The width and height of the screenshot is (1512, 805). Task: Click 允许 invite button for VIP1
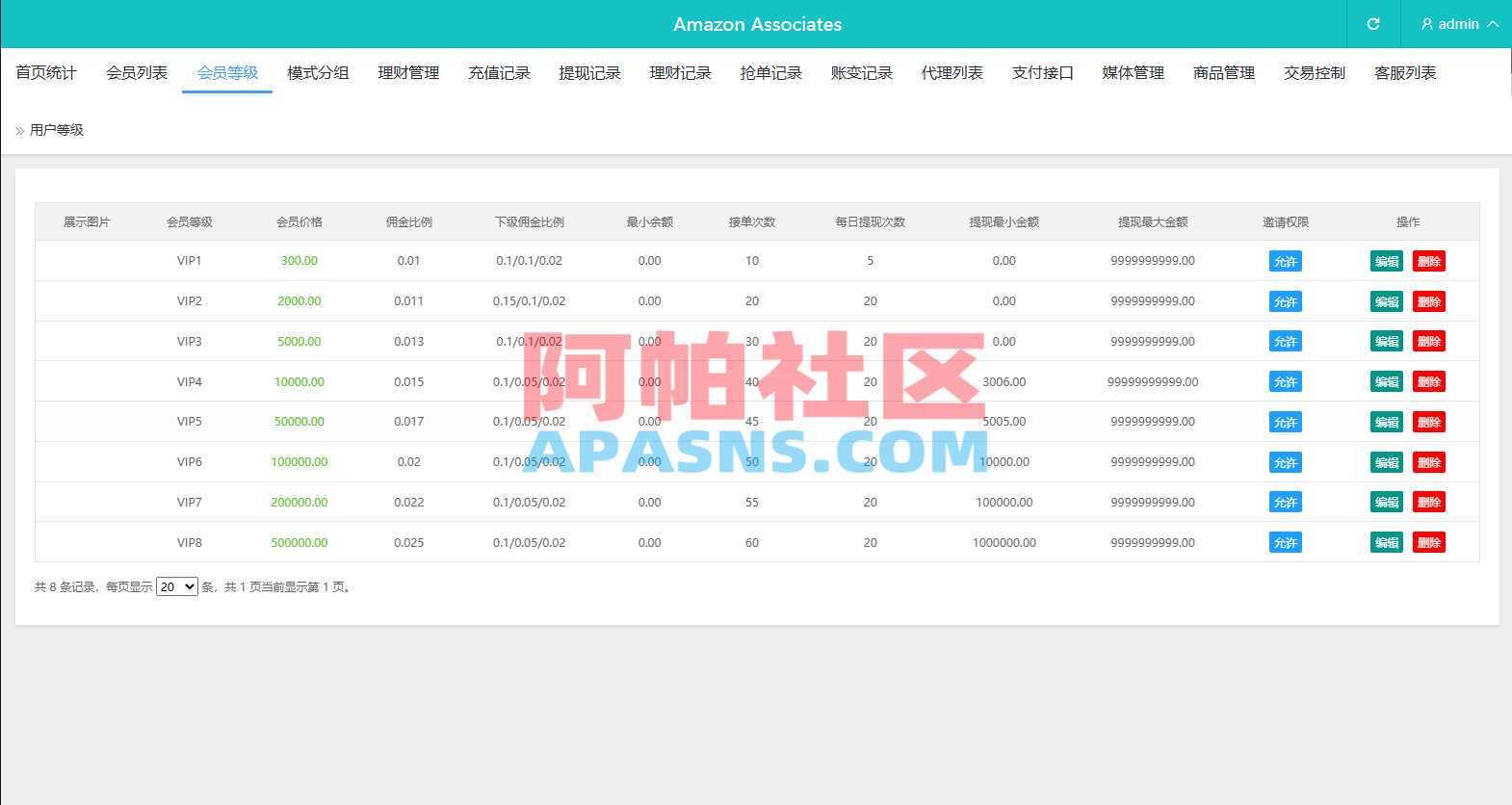pos(1286,261)
